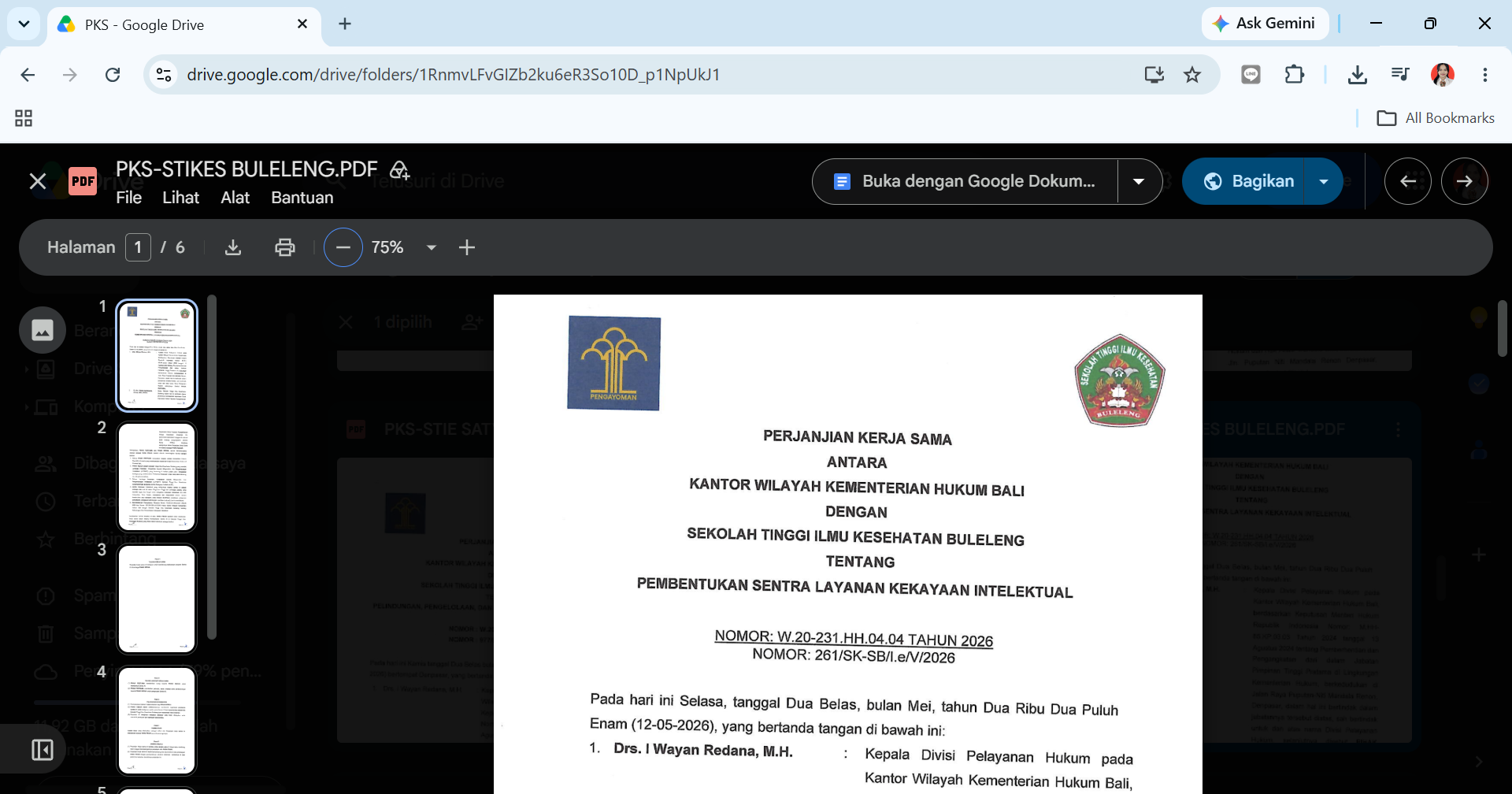Open Chrome profile avatar
This screenshot has height=794, width=1512.
(1443, 75)
